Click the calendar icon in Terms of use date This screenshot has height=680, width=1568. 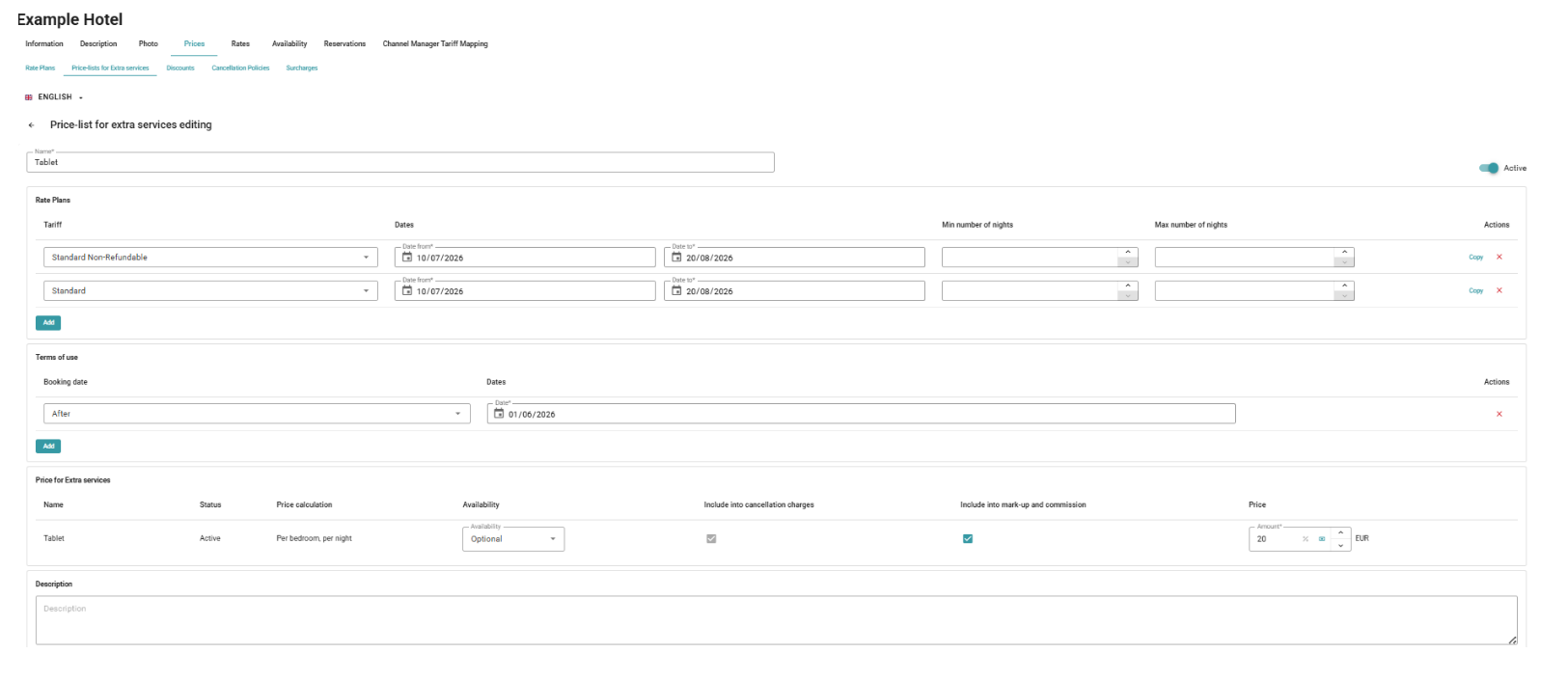pyautogui.click(x=499, y=414)
